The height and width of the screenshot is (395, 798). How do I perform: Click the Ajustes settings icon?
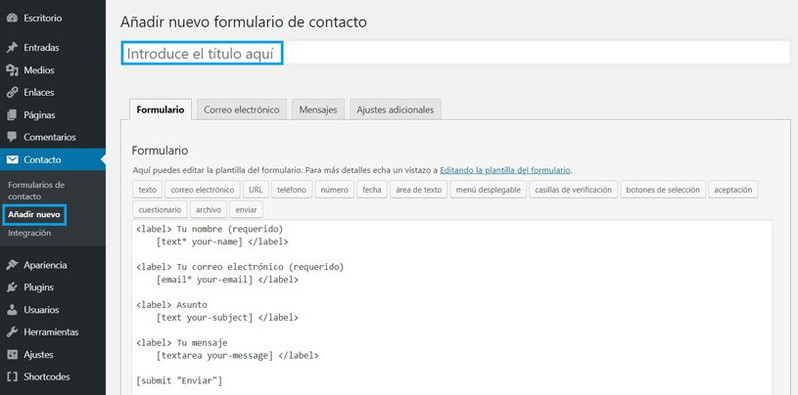tap(12, 355)
